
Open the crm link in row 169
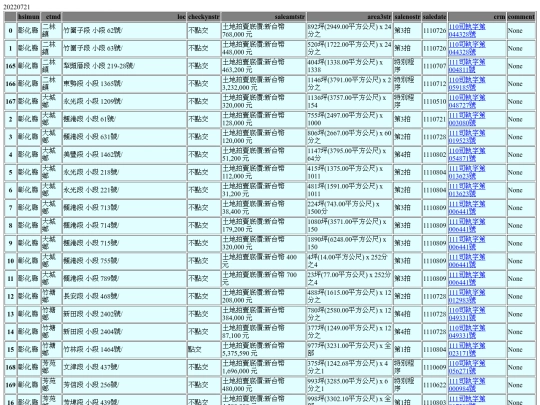coord(467,385)
